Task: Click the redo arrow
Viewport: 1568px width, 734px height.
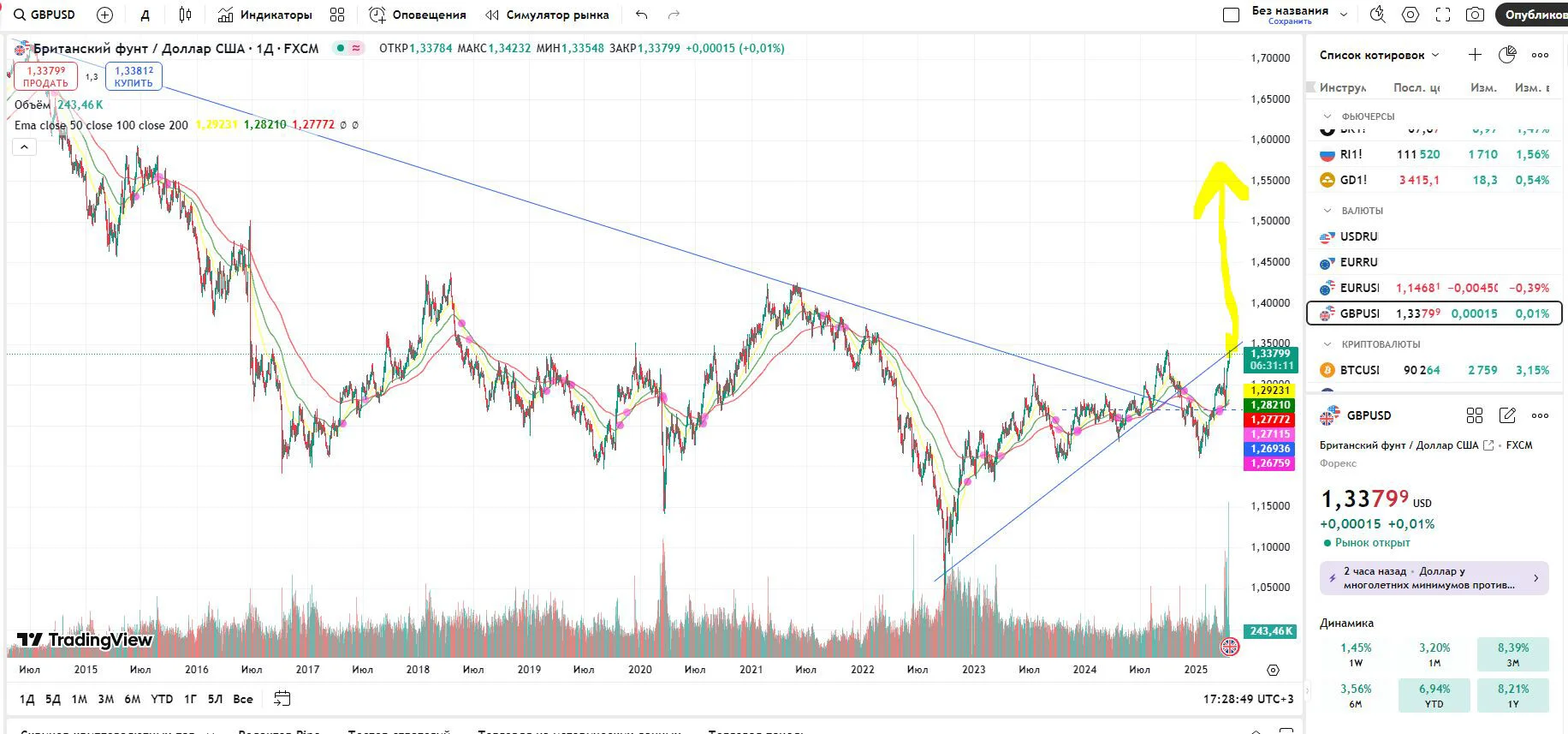Action: pos(674,15)
